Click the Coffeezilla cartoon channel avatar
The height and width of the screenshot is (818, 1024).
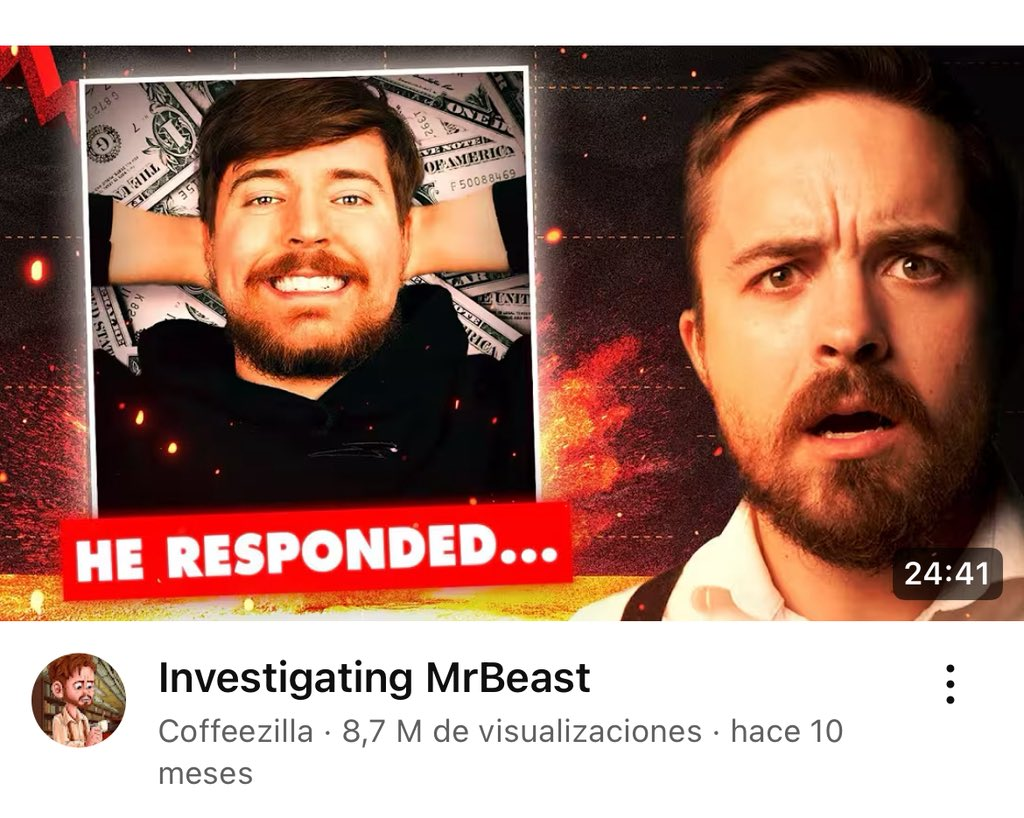pyautogui.click(x=78, y=699)
